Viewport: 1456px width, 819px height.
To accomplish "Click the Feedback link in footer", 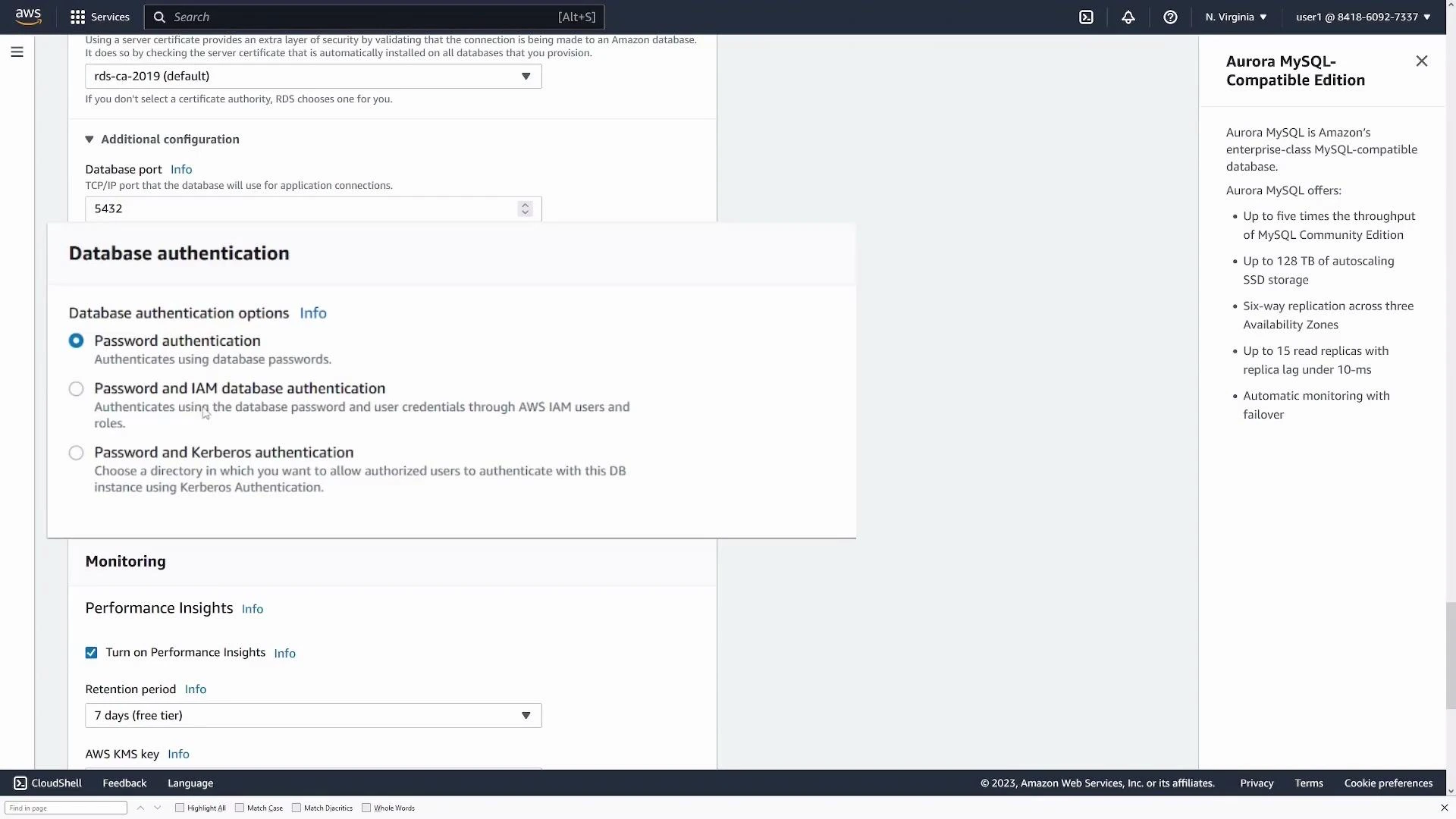I will click(x=124, y=783).
